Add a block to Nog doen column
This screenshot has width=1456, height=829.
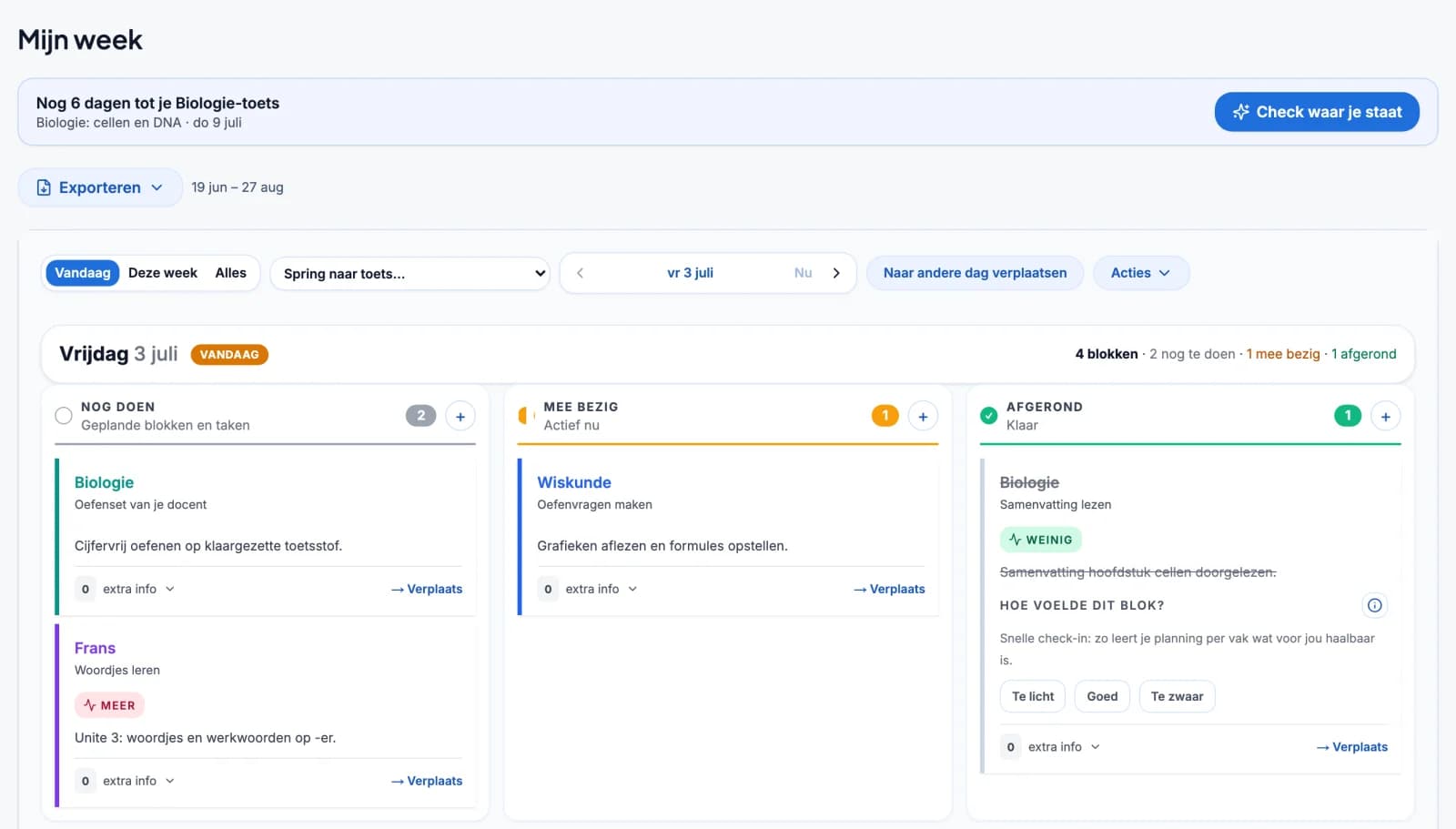click(460, 416)
